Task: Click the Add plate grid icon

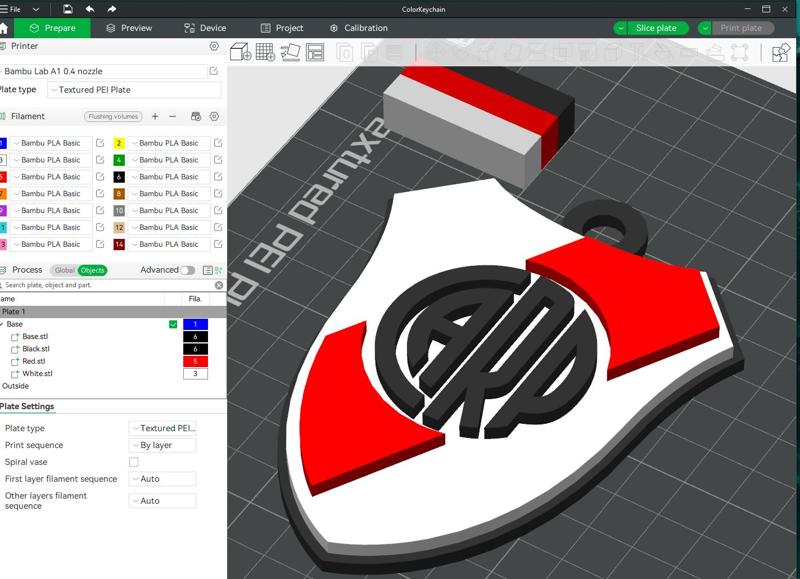Action: 265,52
